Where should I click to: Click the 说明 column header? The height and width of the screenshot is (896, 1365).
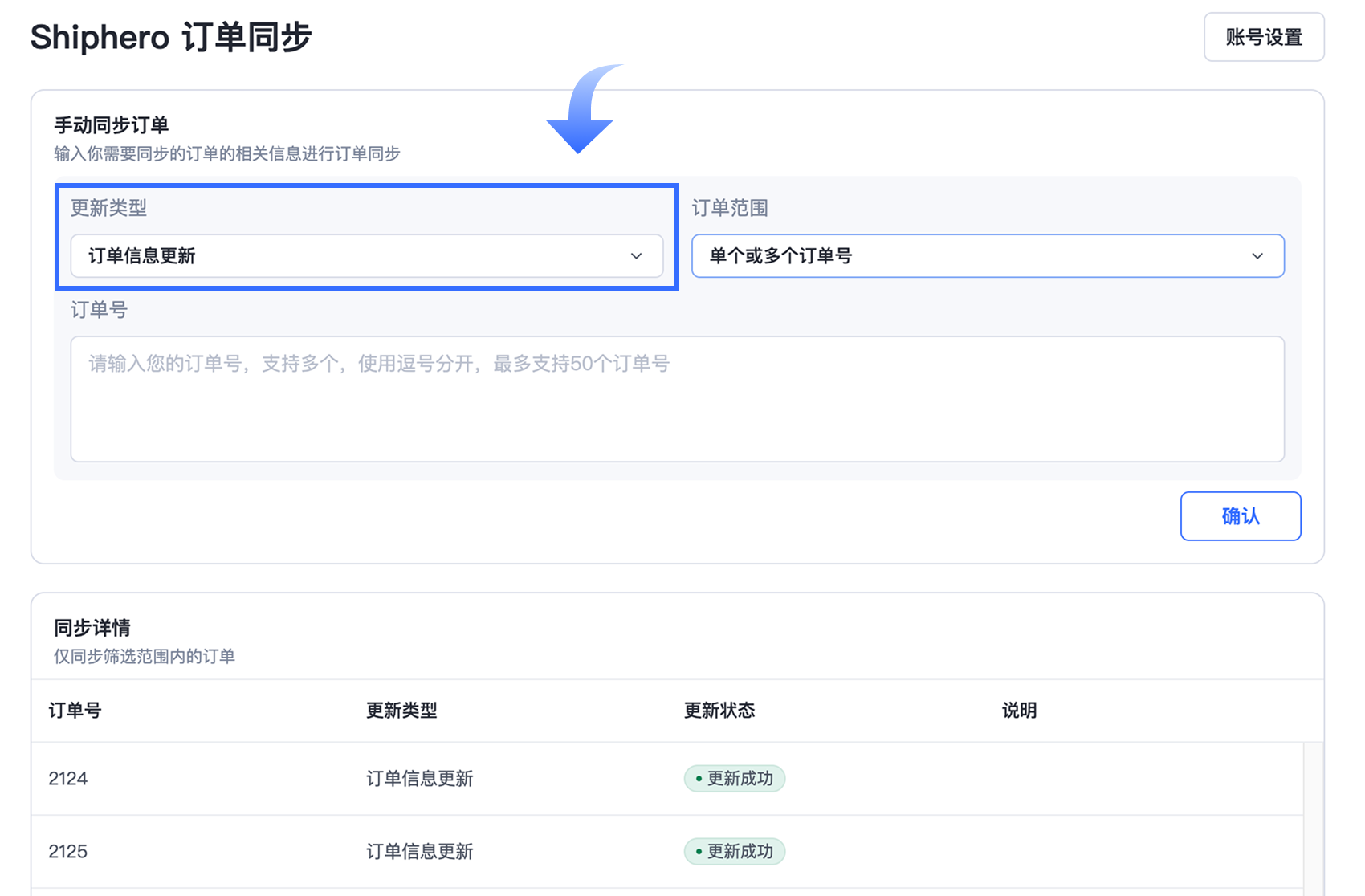(x=1019, y=711)
